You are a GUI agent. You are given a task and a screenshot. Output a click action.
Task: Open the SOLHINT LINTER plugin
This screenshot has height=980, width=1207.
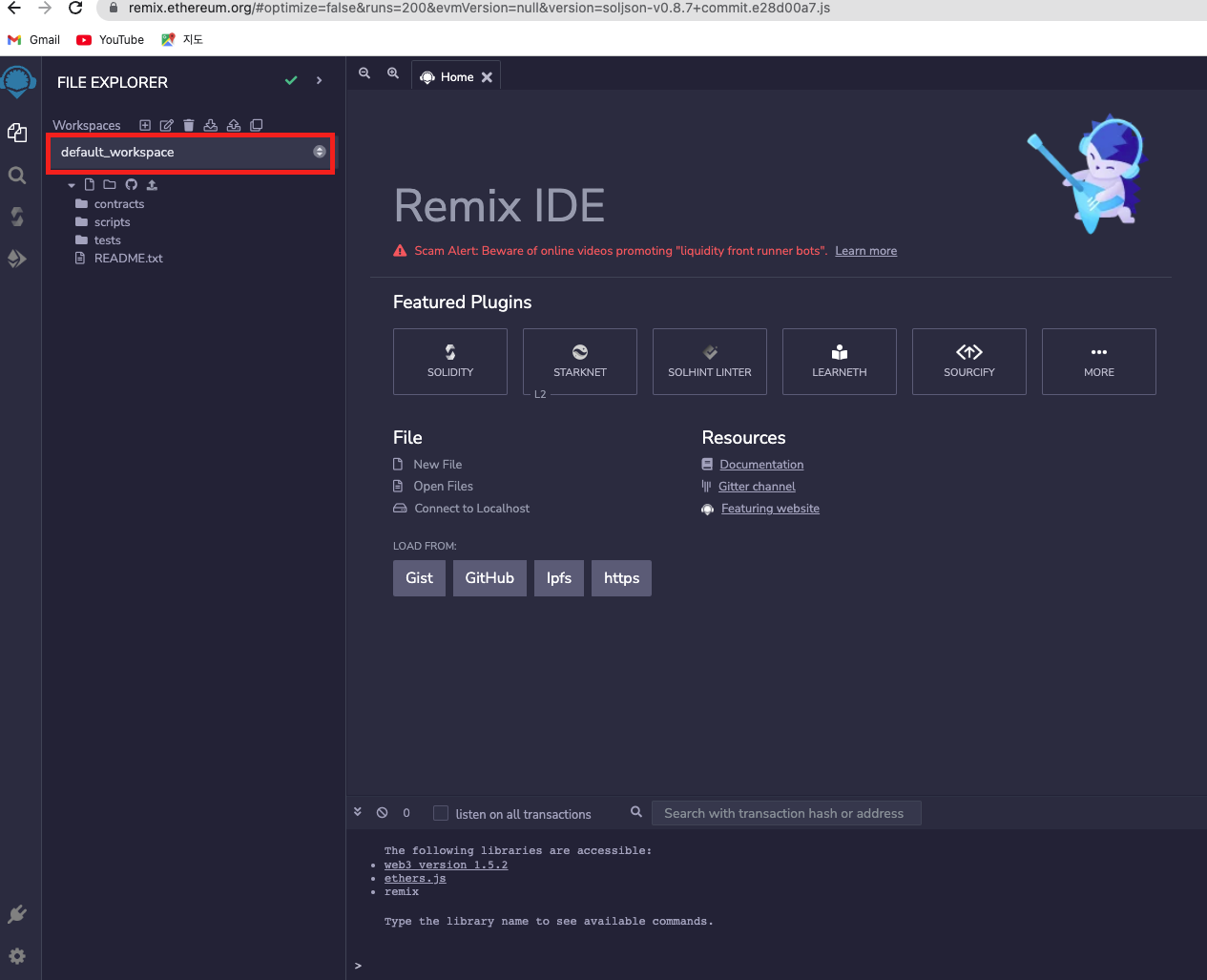(710, 362)
